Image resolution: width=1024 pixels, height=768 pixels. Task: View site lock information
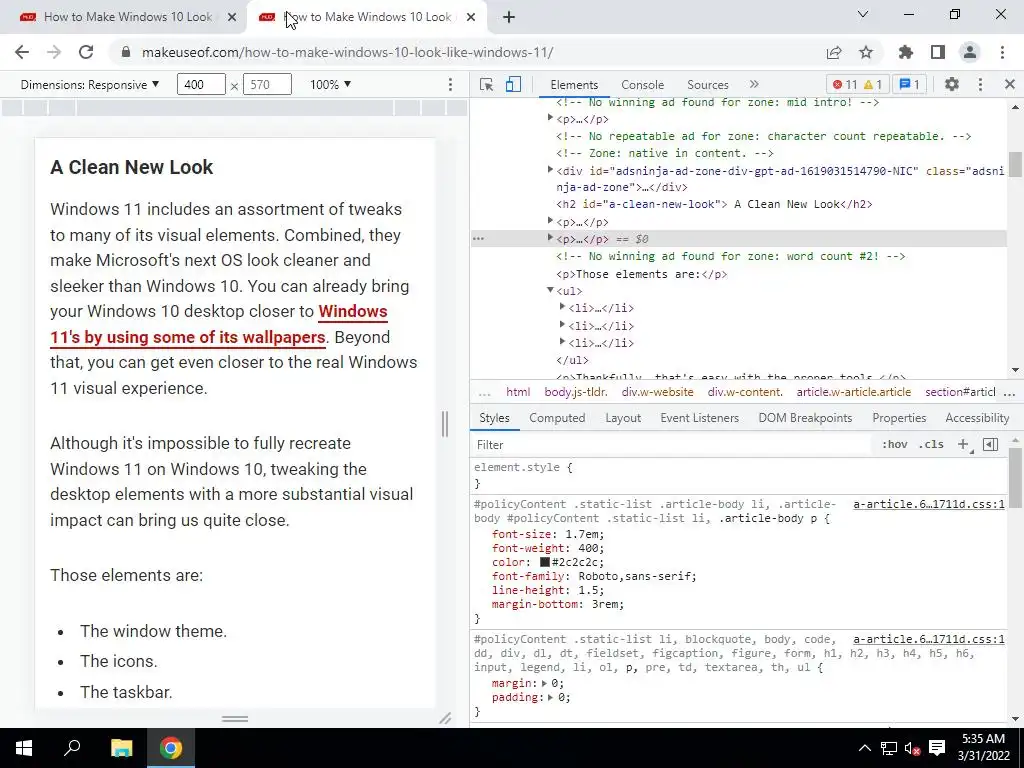point(127,52)
